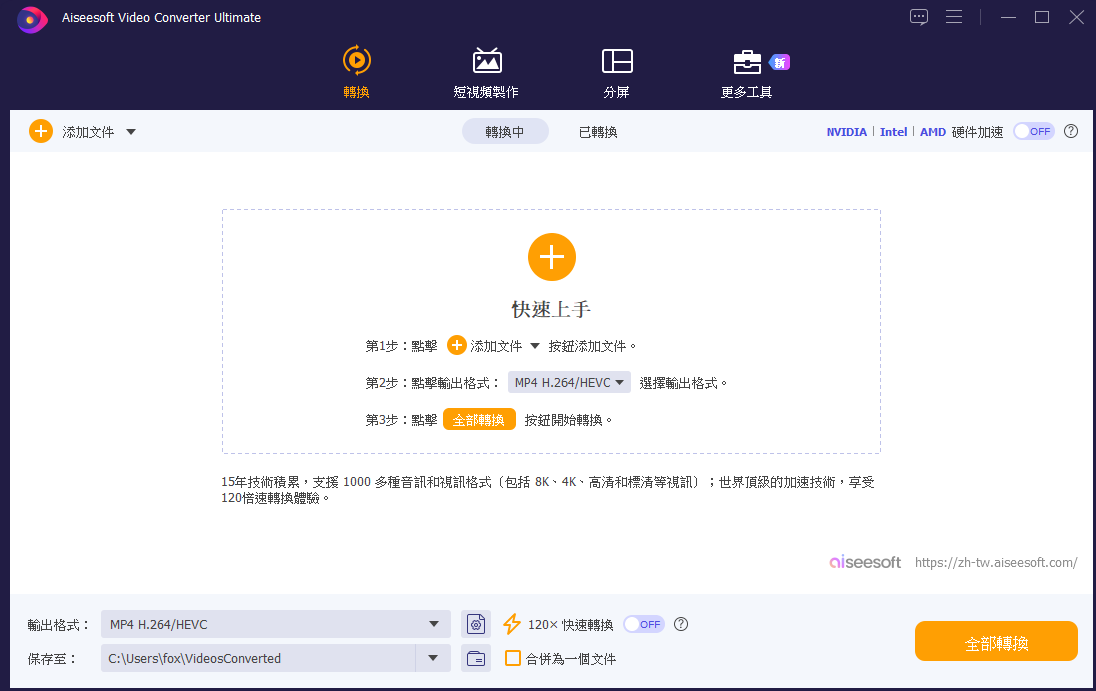Toggle 120× 快速轉換 switch

pos(643,624)
